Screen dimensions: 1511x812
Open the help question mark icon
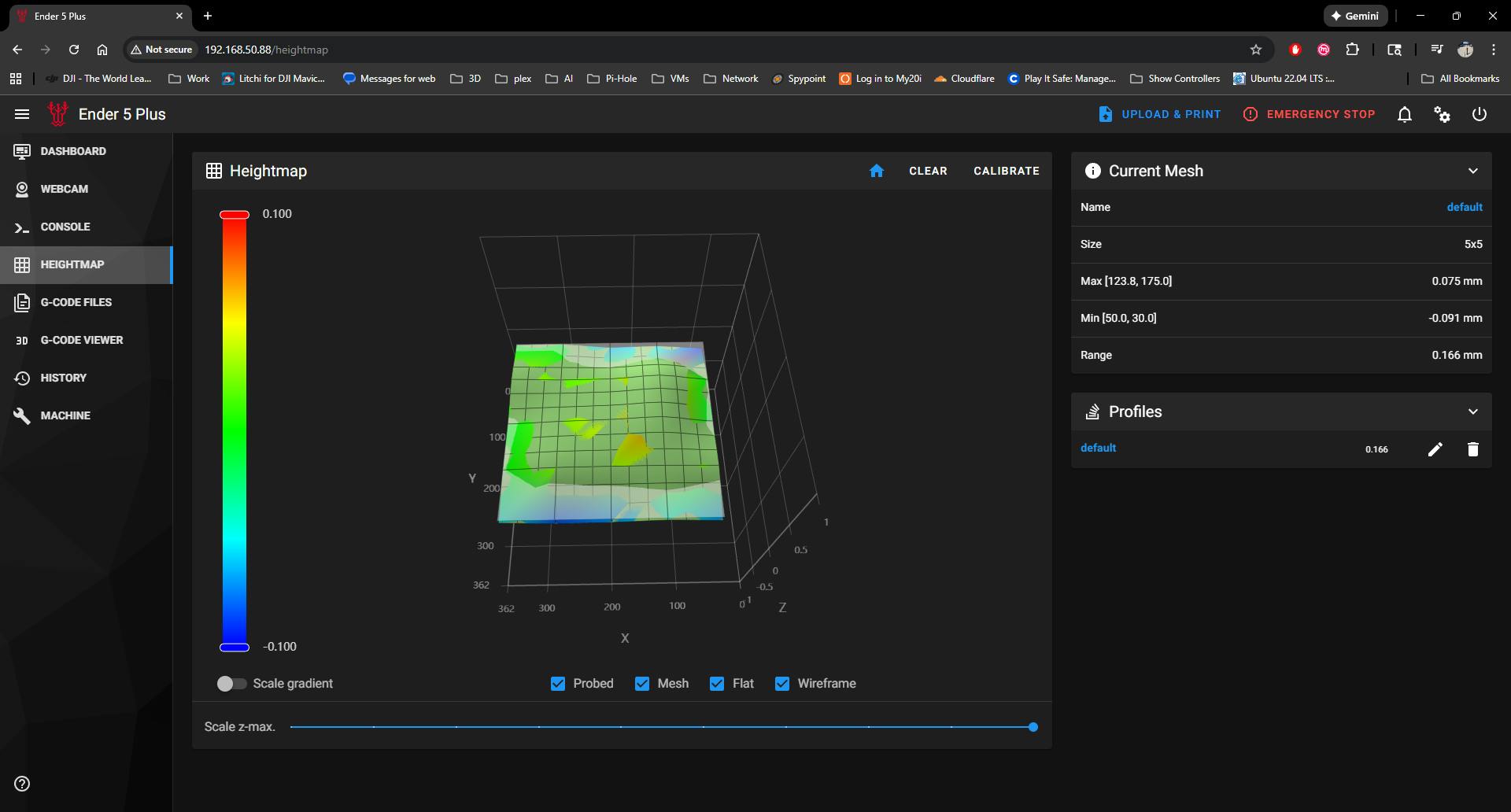(22, 784)
